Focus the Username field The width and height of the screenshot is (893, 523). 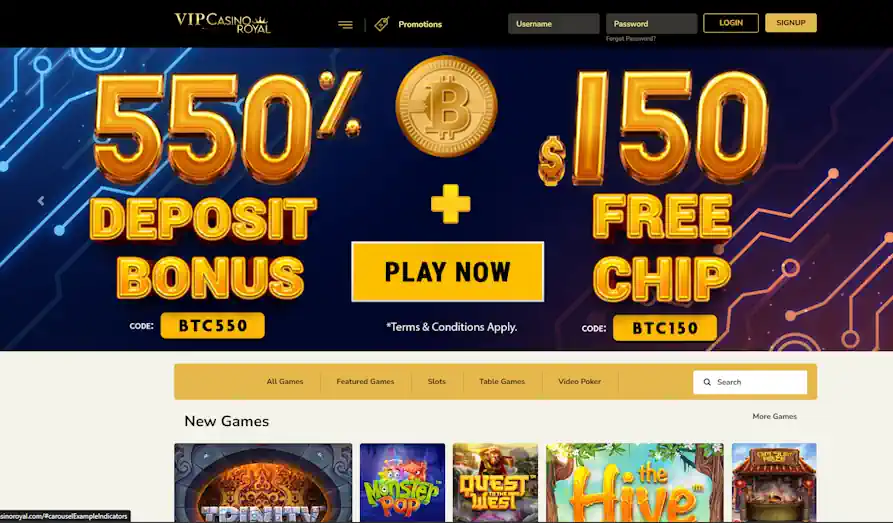(x=554, y=24)
